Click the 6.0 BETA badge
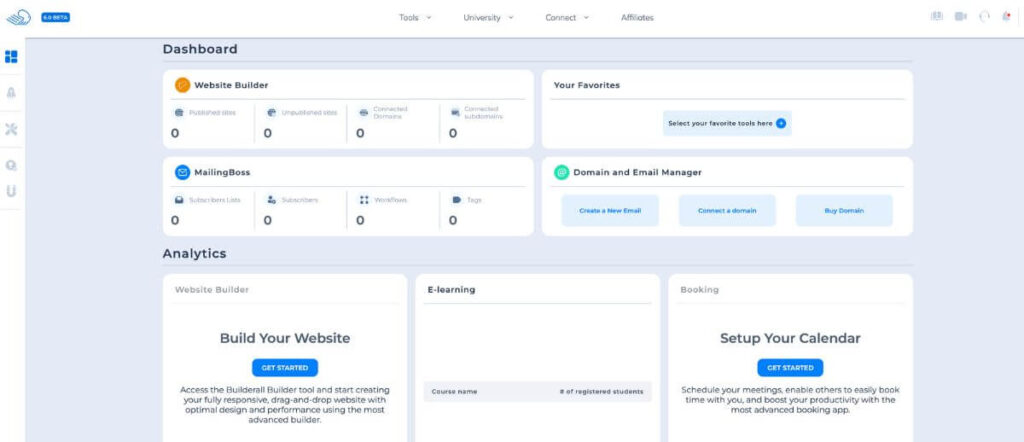This screenshot has height=442, width=1024. click(56, 18)
